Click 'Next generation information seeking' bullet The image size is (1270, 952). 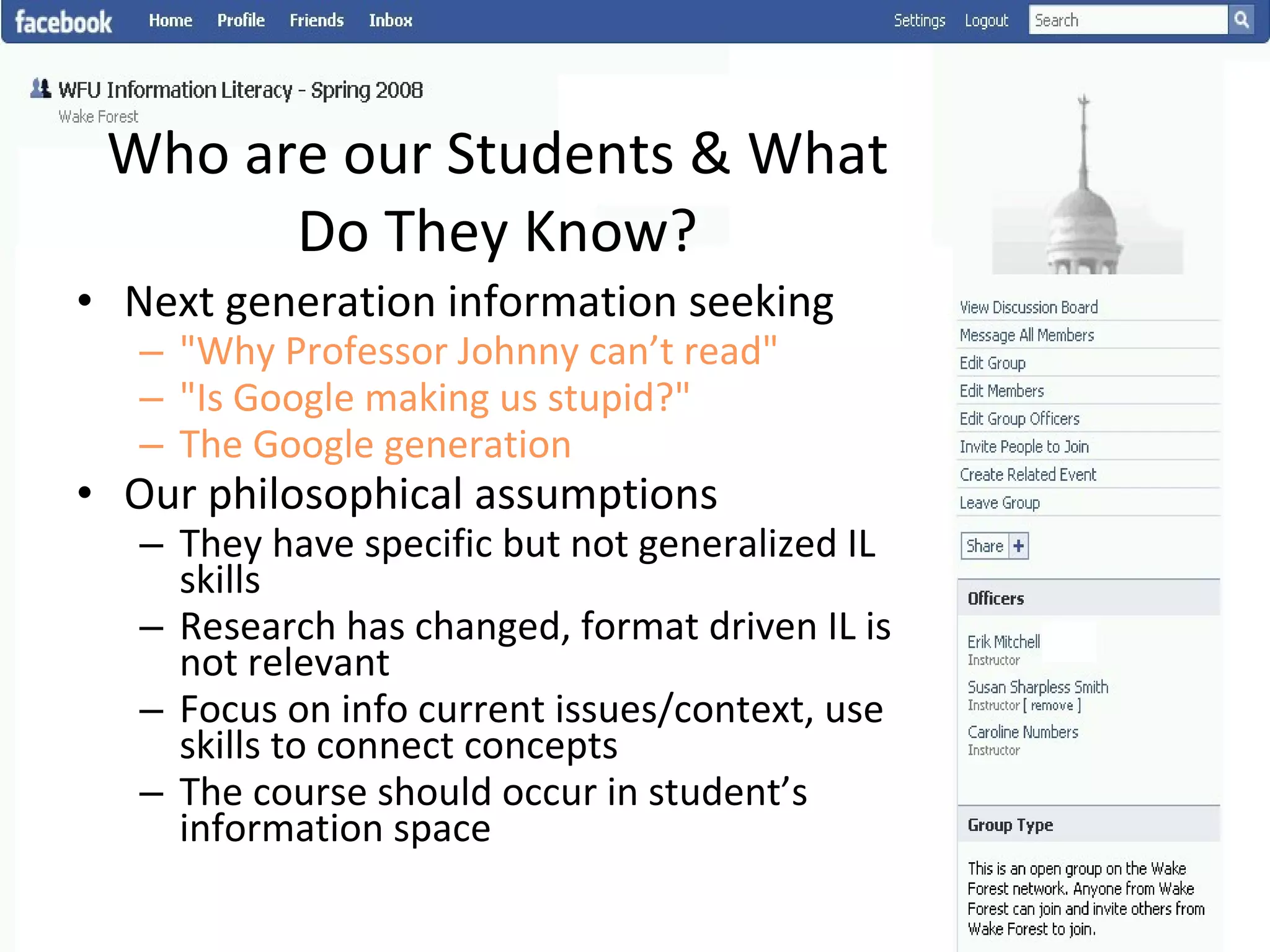(x=479, y=302)
